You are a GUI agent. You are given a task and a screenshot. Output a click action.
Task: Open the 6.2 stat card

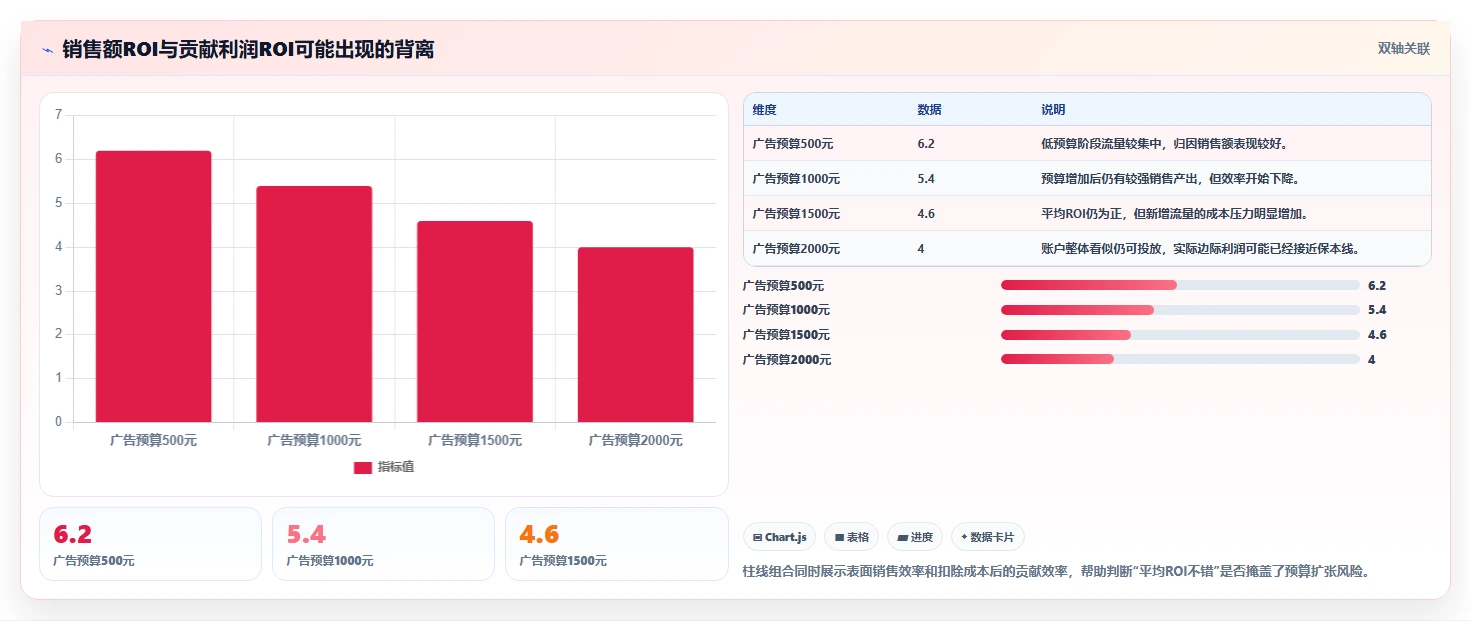[150, 544]
